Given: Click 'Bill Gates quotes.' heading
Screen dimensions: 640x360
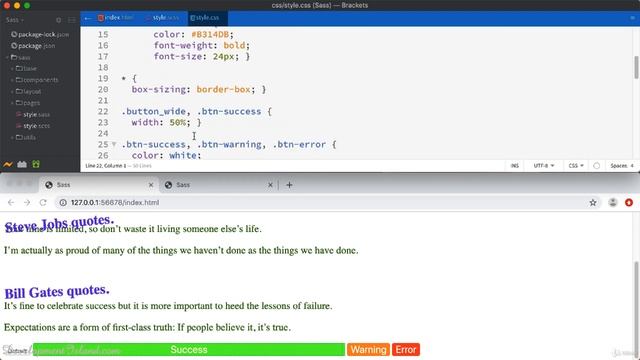Looking at the screenshot, I should [x=57, y=291].
